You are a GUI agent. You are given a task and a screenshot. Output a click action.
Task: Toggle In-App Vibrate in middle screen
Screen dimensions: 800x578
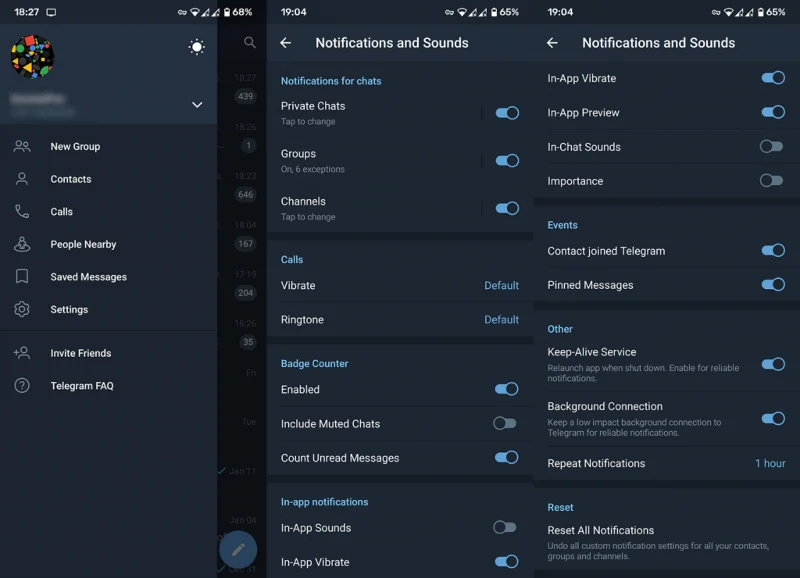coord(507,562)
